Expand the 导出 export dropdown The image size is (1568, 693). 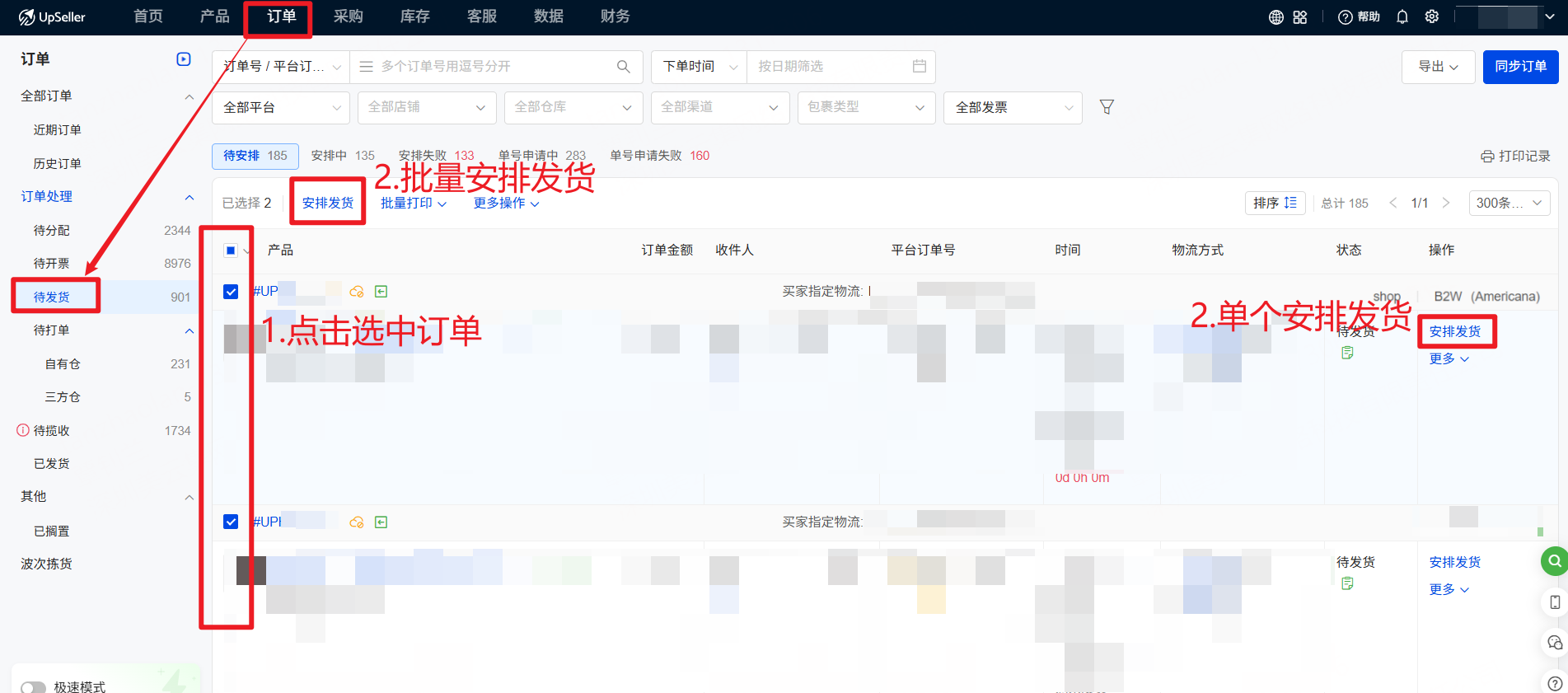point(1438,67)
